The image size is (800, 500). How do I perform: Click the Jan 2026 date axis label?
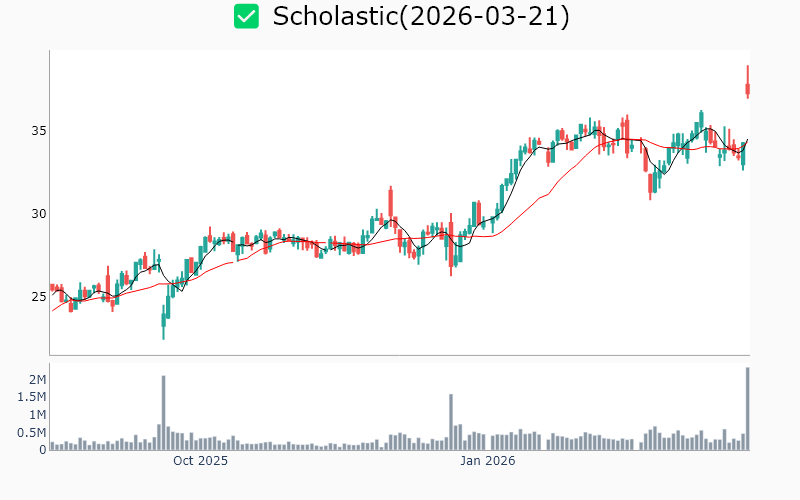click(487, 461)
